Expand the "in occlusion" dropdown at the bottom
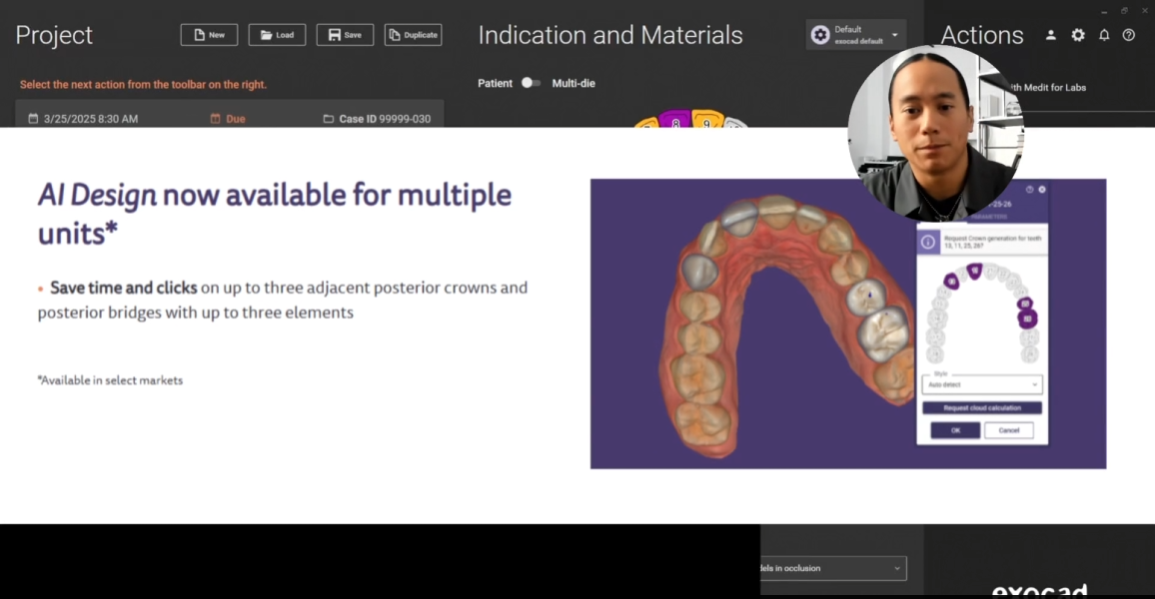This screenshot has height=599, width=1155. click(x=833, y=568)
